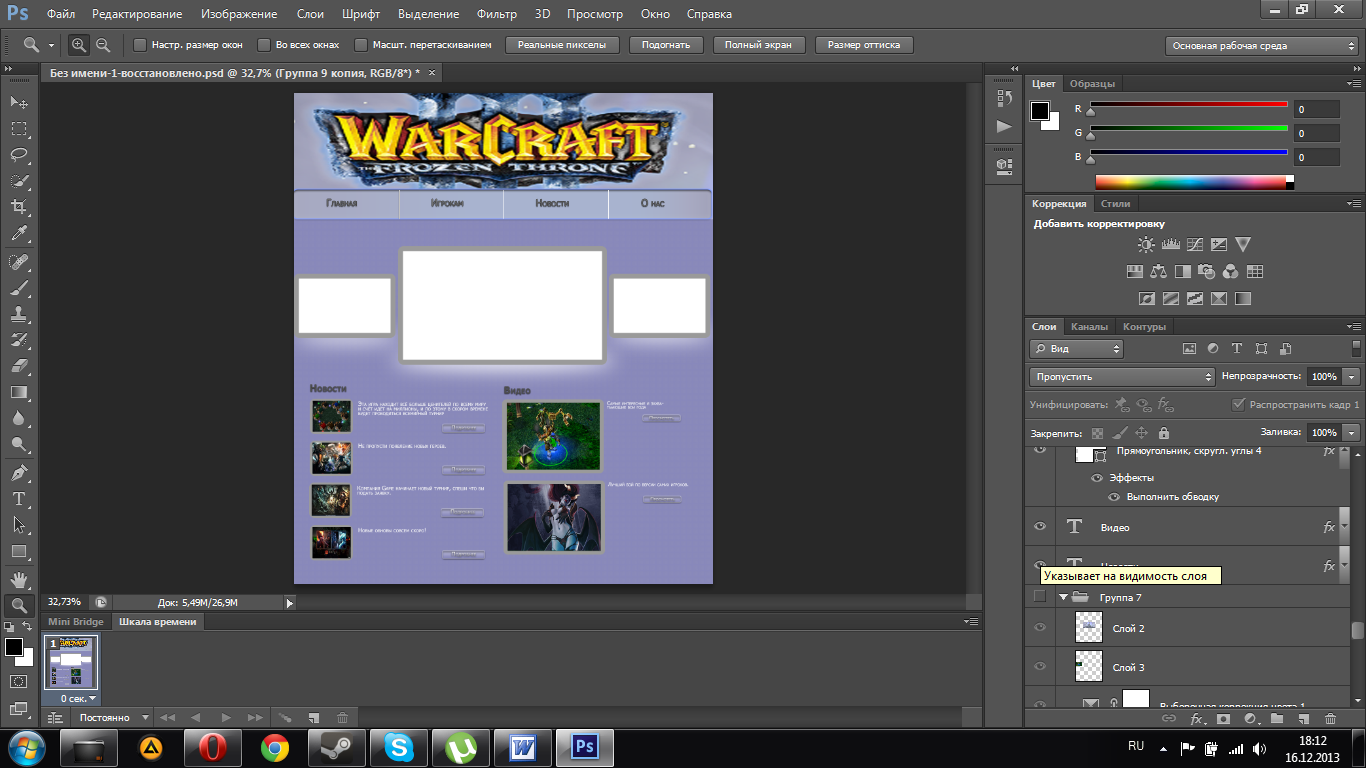The width and height of the screenshot is (1366, 768).
Task: Click the 'Полный экран' button
Action: (x=758, y=45)
